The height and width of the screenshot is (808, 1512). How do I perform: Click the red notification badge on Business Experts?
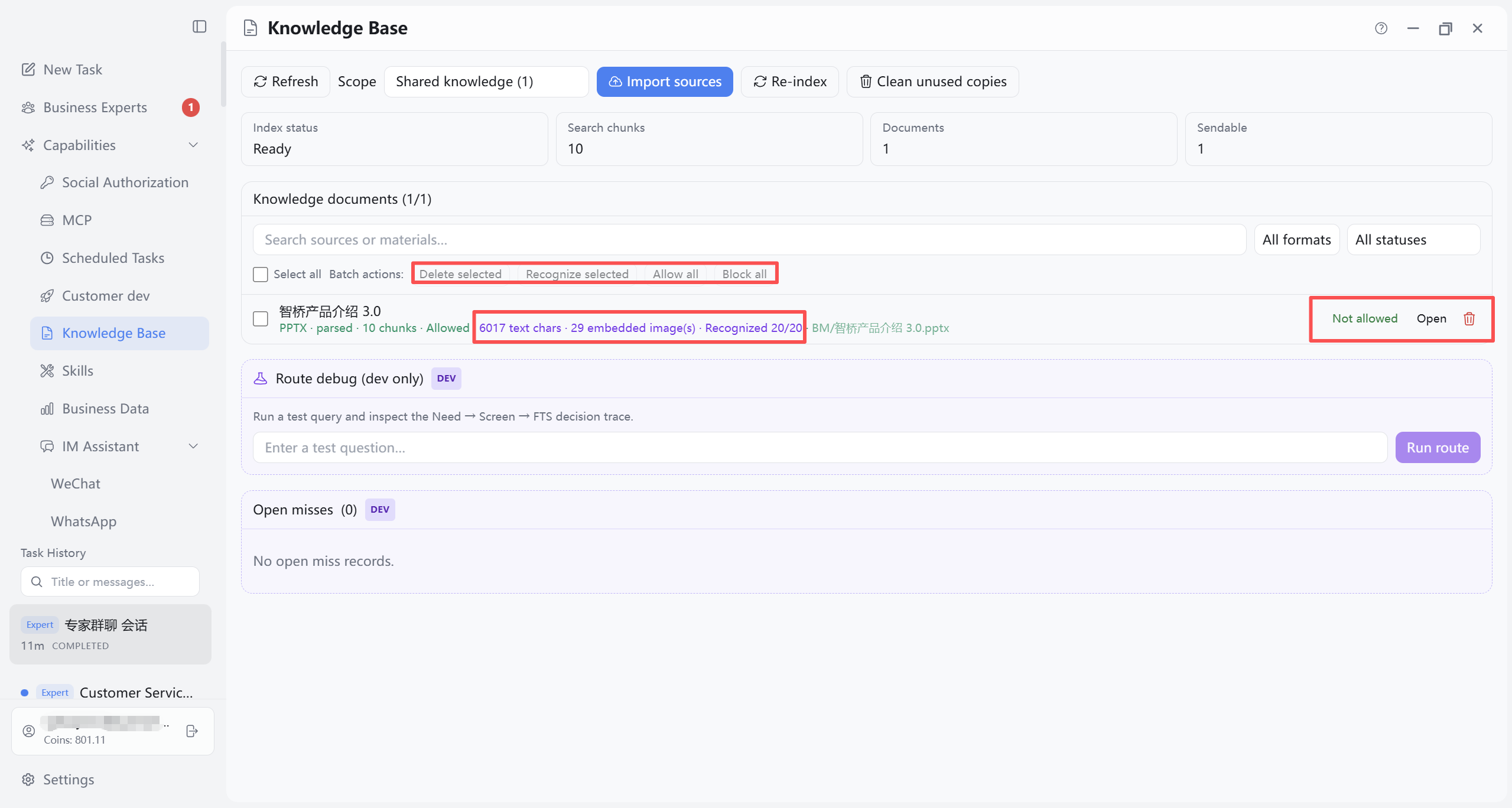190,107
